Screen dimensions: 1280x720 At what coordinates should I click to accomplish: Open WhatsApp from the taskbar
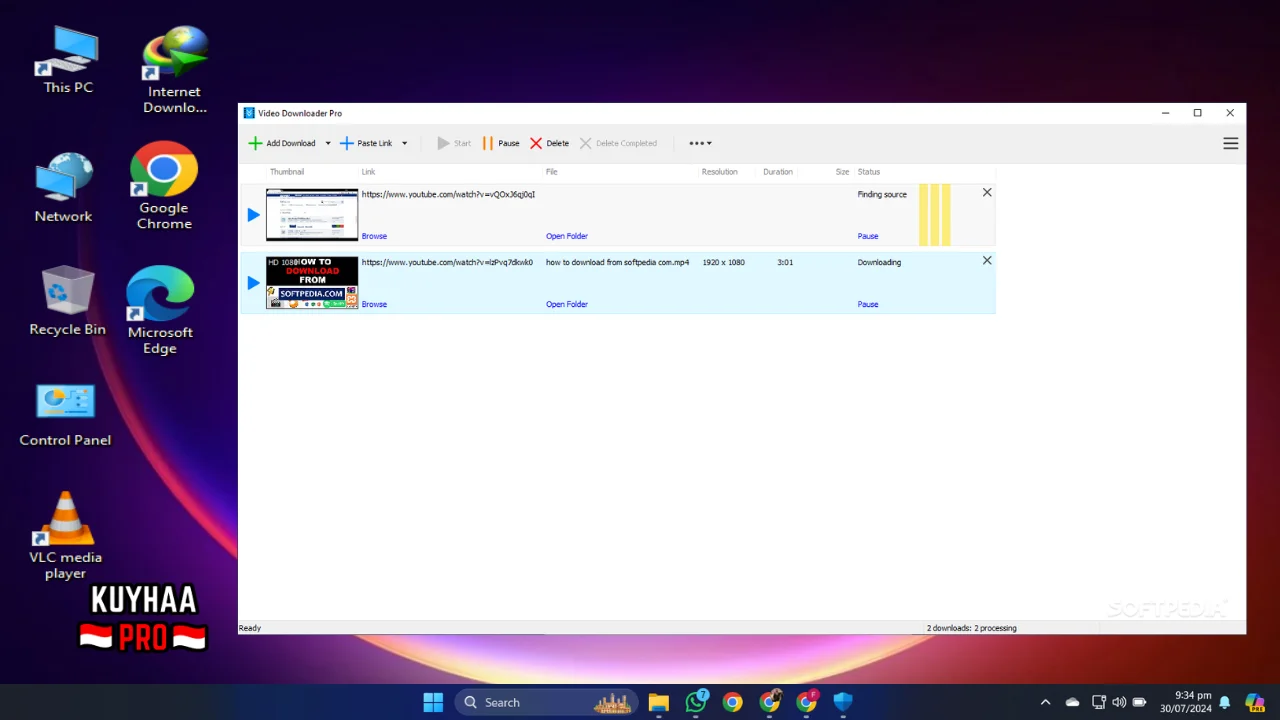pyautogui.click(x=696, y=702)
